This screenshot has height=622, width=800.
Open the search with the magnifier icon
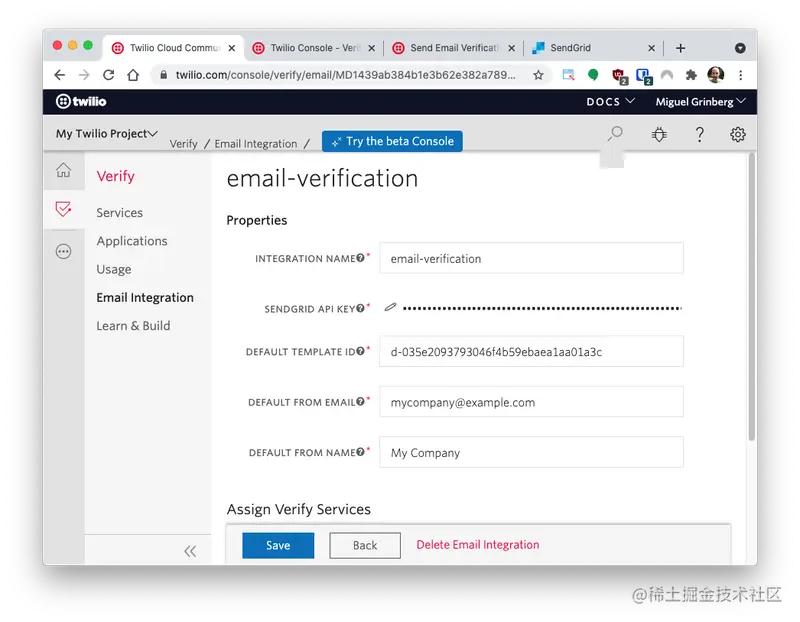pyautogui.click(x=614, y=133)
